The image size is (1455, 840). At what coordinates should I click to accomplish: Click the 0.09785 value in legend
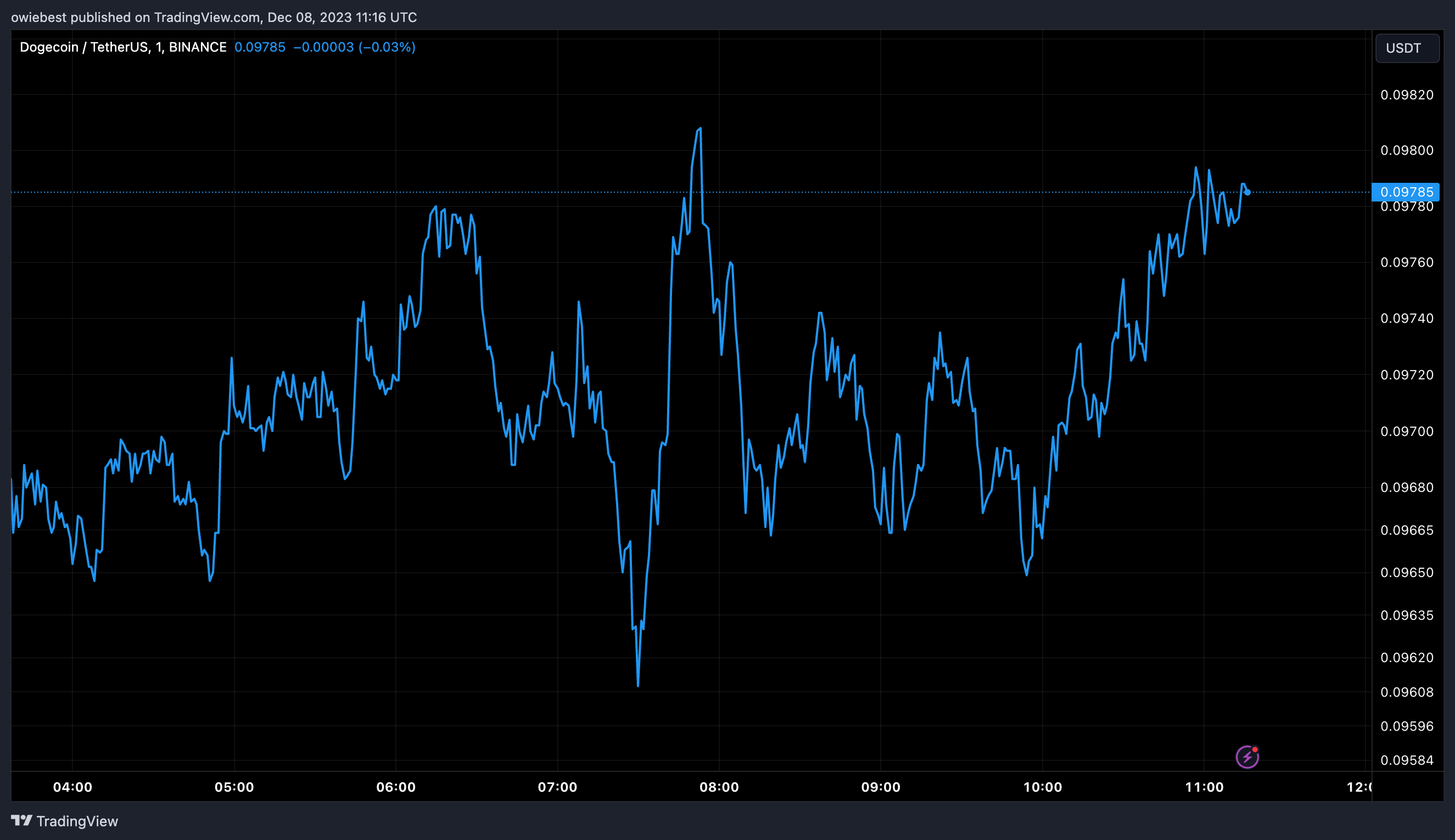pos(260,47)
